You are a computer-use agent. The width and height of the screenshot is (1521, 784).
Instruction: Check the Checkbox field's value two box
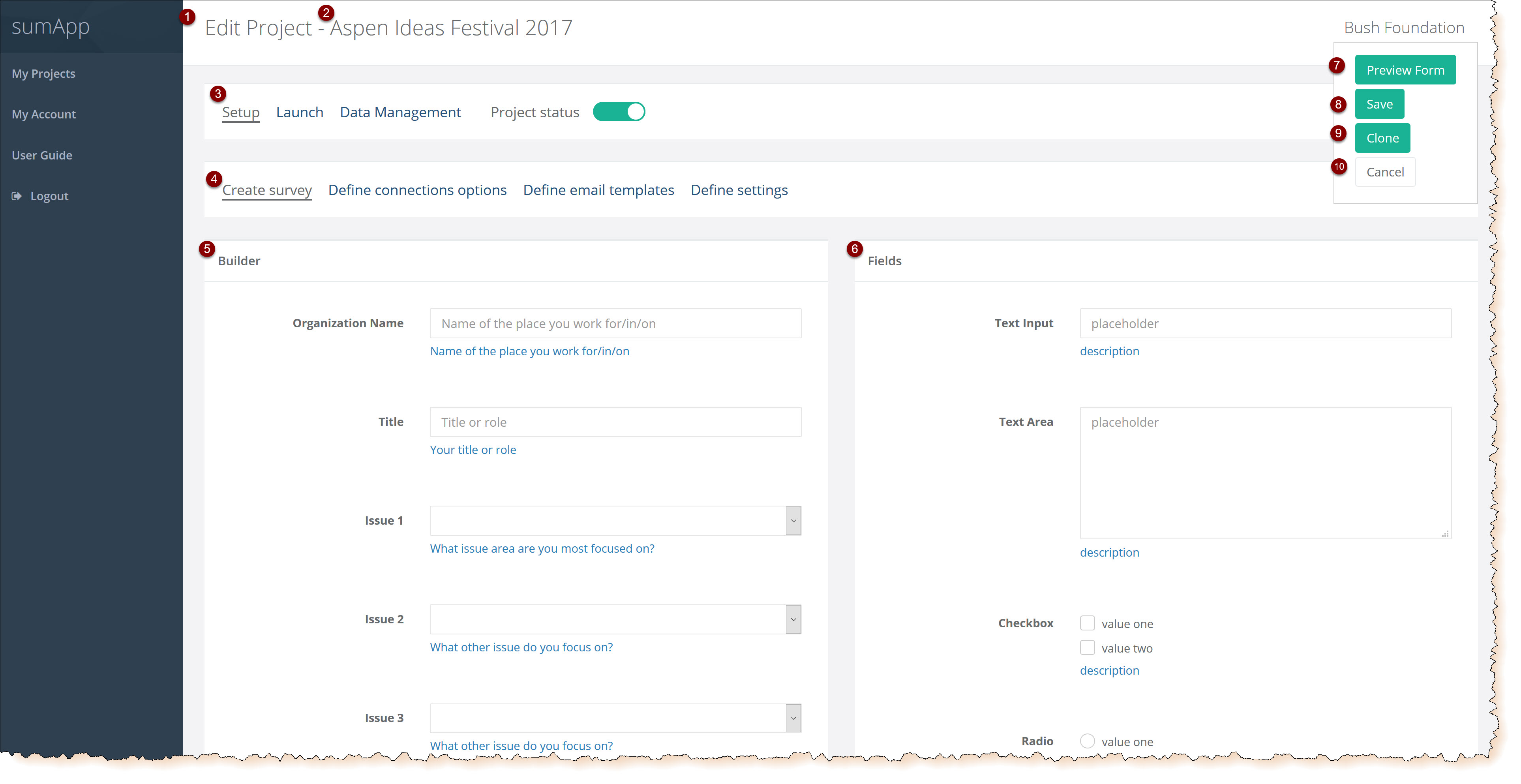1087,648
